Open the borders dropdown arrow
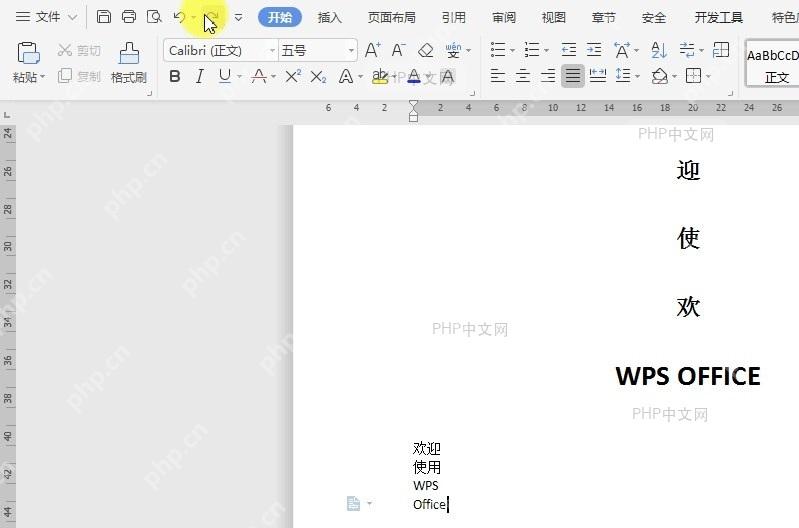799x528 pixels. pos(708,77)
